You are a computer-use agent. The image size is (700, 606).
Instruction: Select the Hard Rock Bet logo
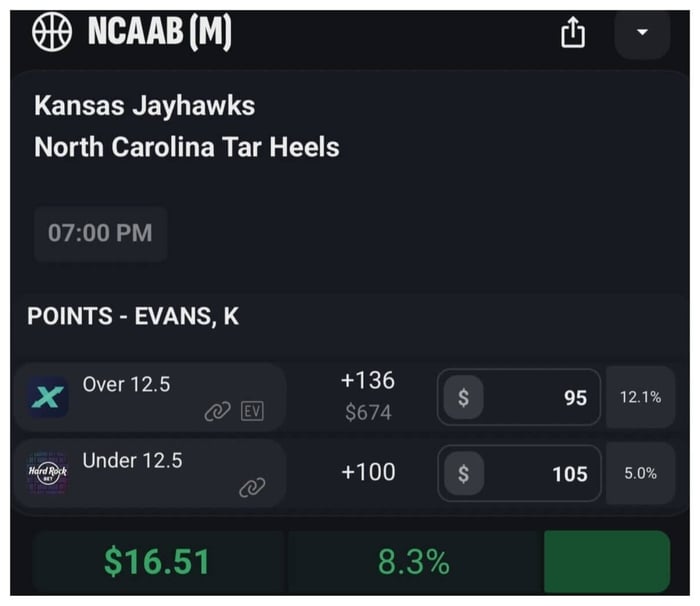tap(49, 472)
